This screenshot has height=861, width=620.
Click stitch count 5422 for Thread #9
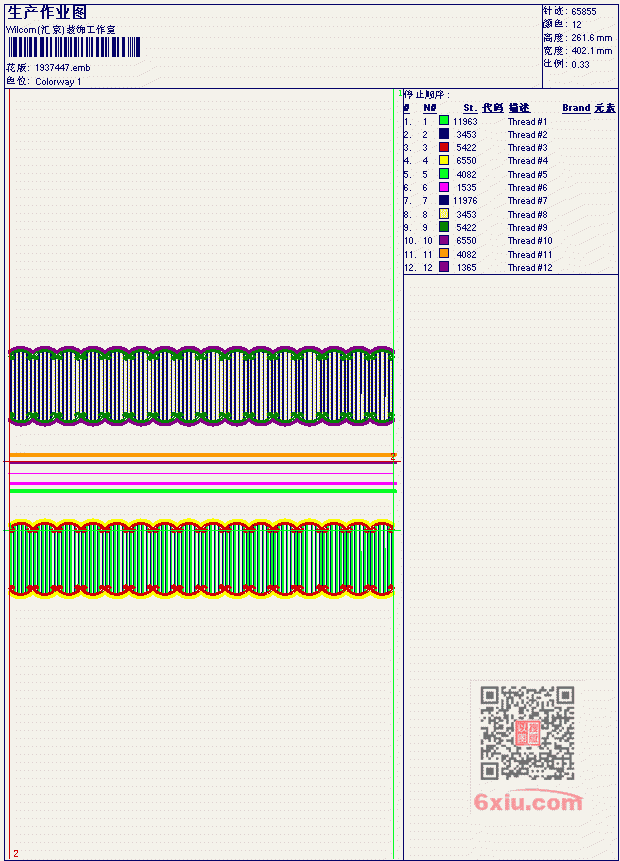(466, 227)
